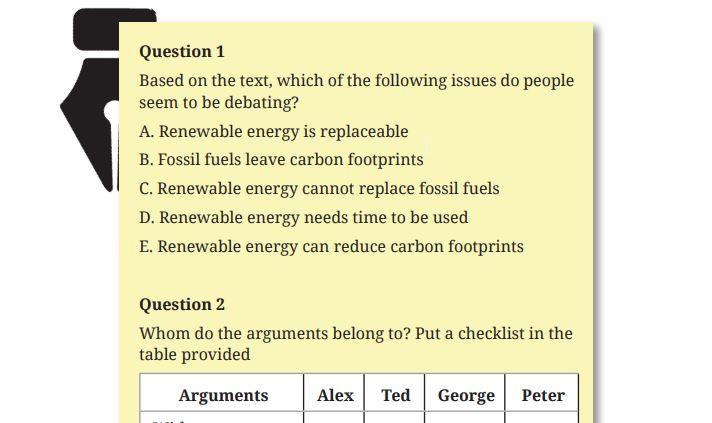Click the 'Whom do the arguments belong to?' line
This screenshot has height=423, width=712.
pyautogui.click(x=355, y=333)
